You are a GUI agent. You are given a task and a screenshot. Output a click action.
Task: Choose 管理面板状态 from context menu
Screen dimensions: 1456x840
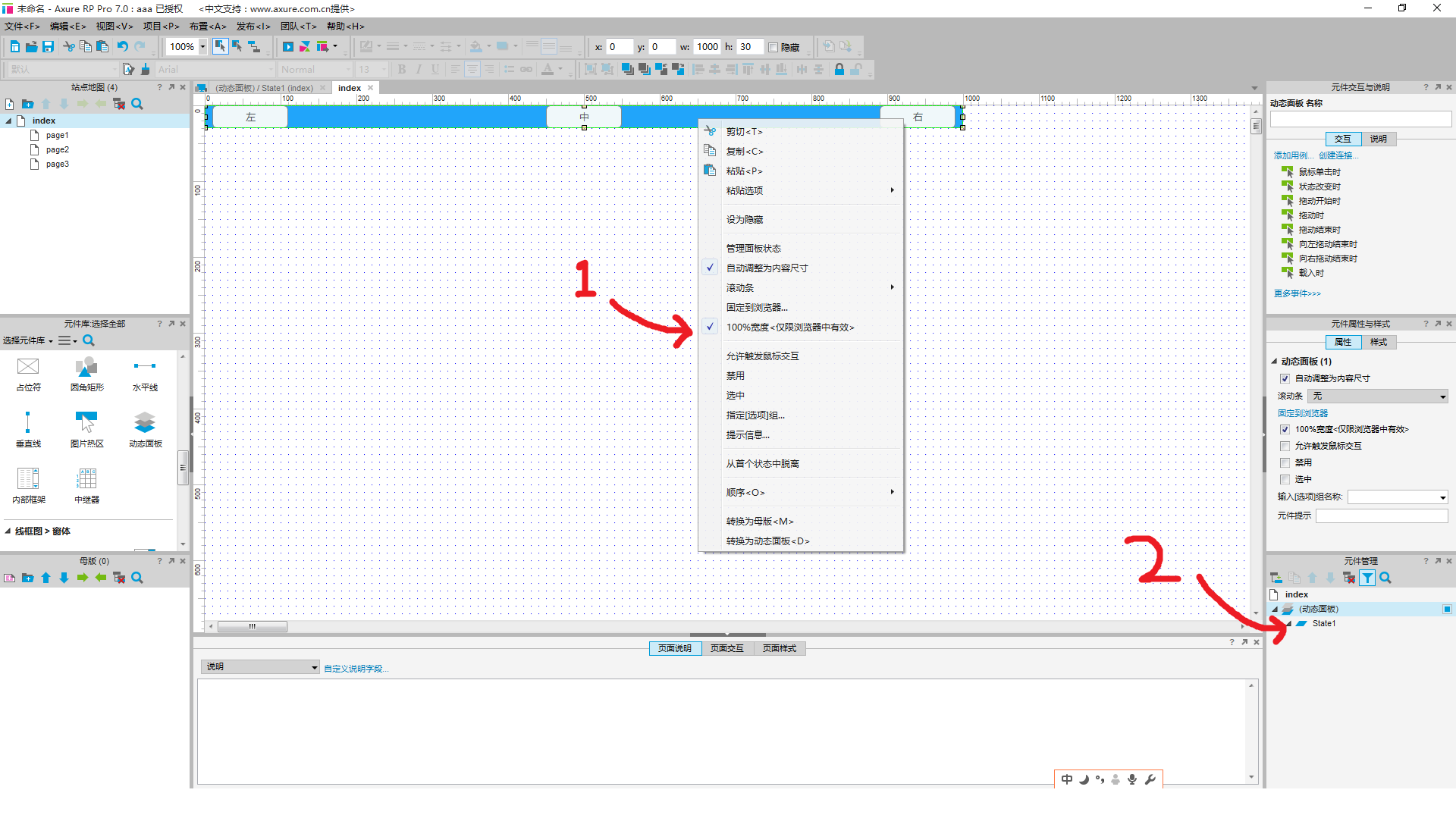pyautogui.click(x=753, y=249)
